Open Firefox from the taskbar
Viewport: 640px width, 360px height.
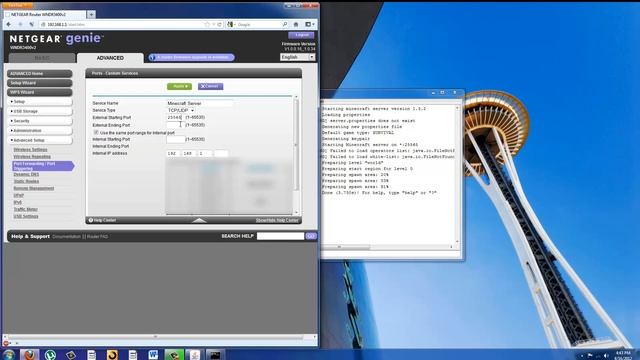(29, 355)
